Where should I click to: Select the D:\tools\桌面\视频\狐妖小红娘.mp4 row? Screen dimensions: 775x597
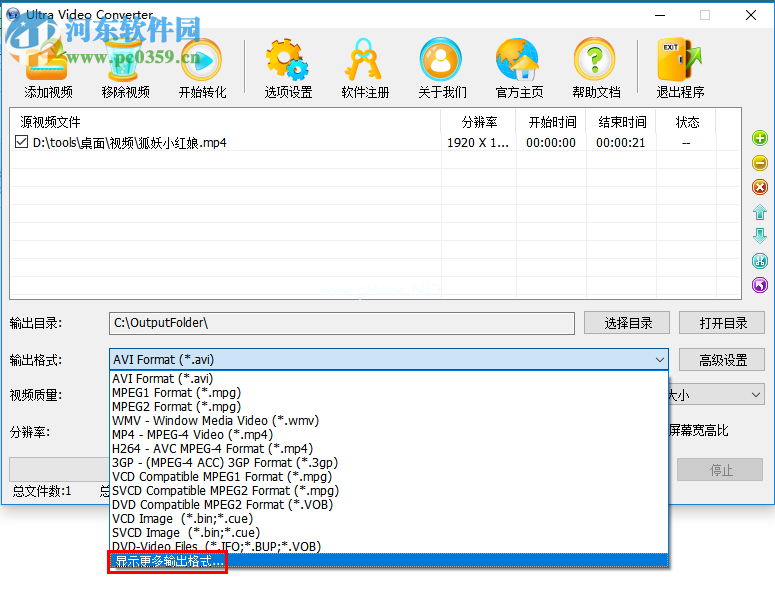pyautogui.click(x=376, y=143)
